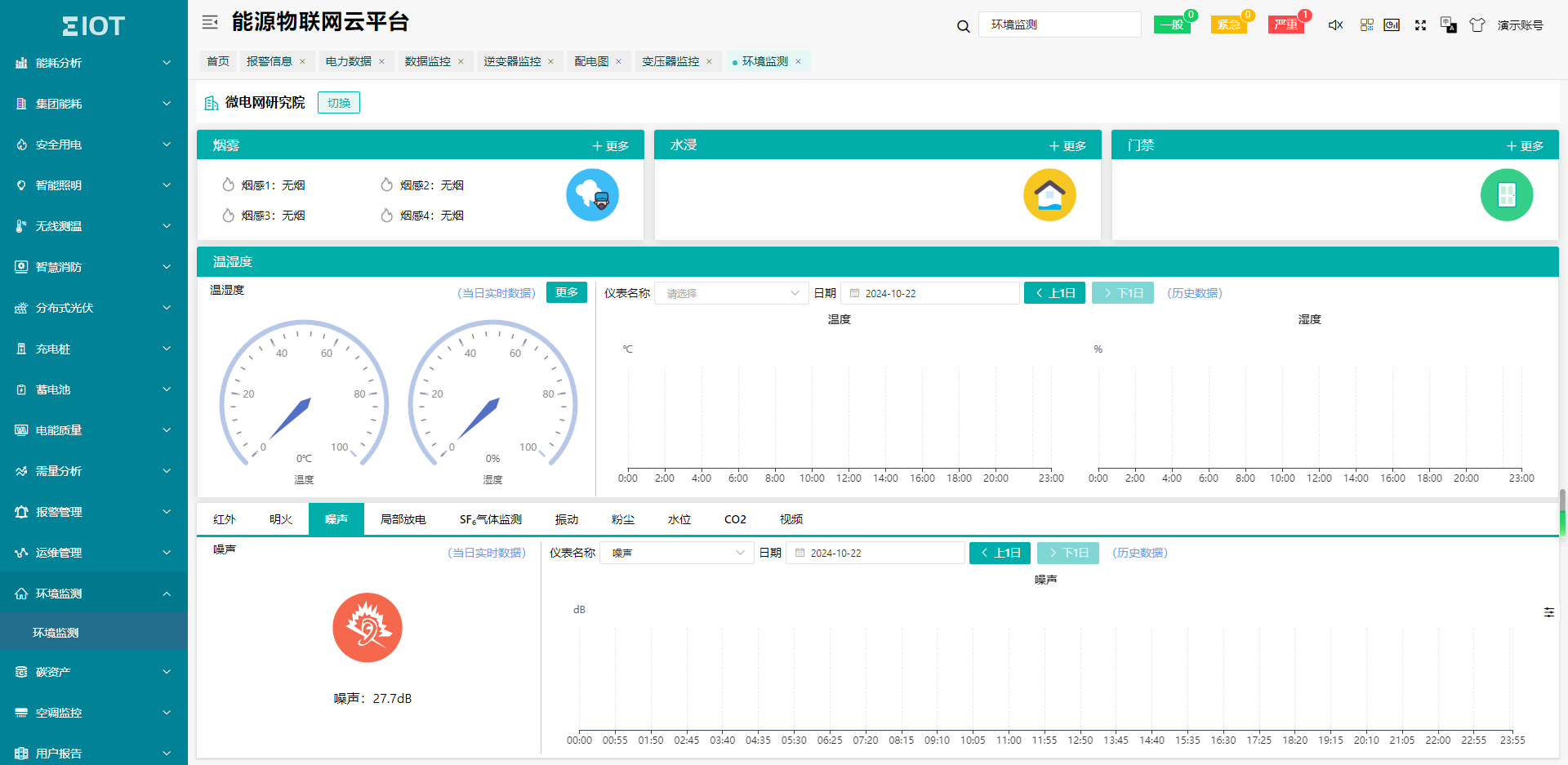The height and width of the screenshot is (765, 1568).
Task: Switch to the 局部放电 tab
Action: pos(403,519)
